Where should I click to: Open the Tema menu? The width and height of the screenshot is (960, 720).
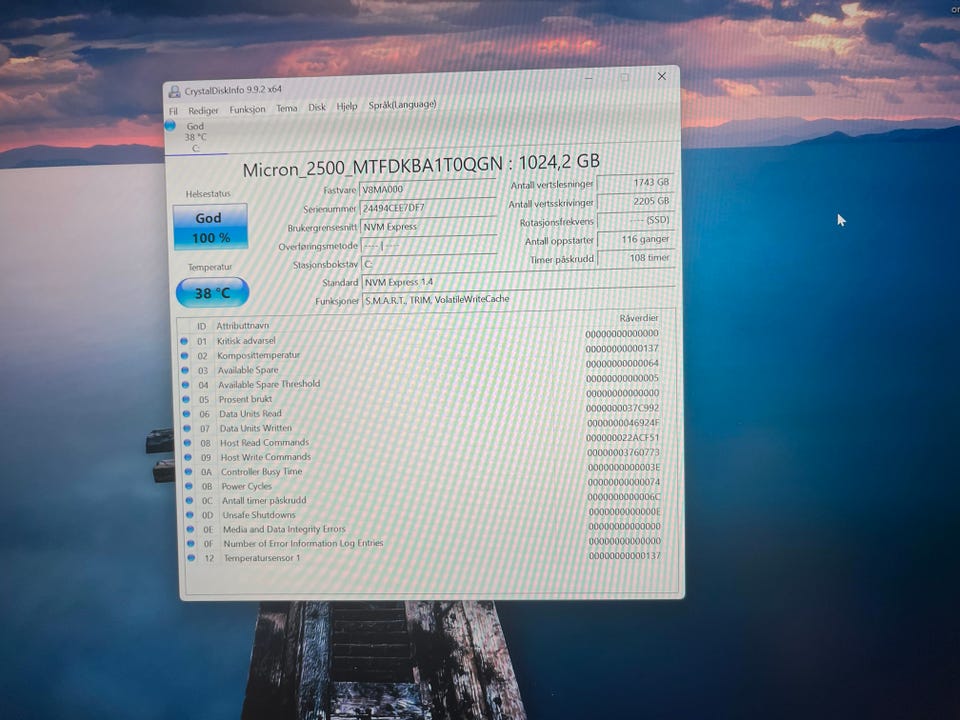287,108
